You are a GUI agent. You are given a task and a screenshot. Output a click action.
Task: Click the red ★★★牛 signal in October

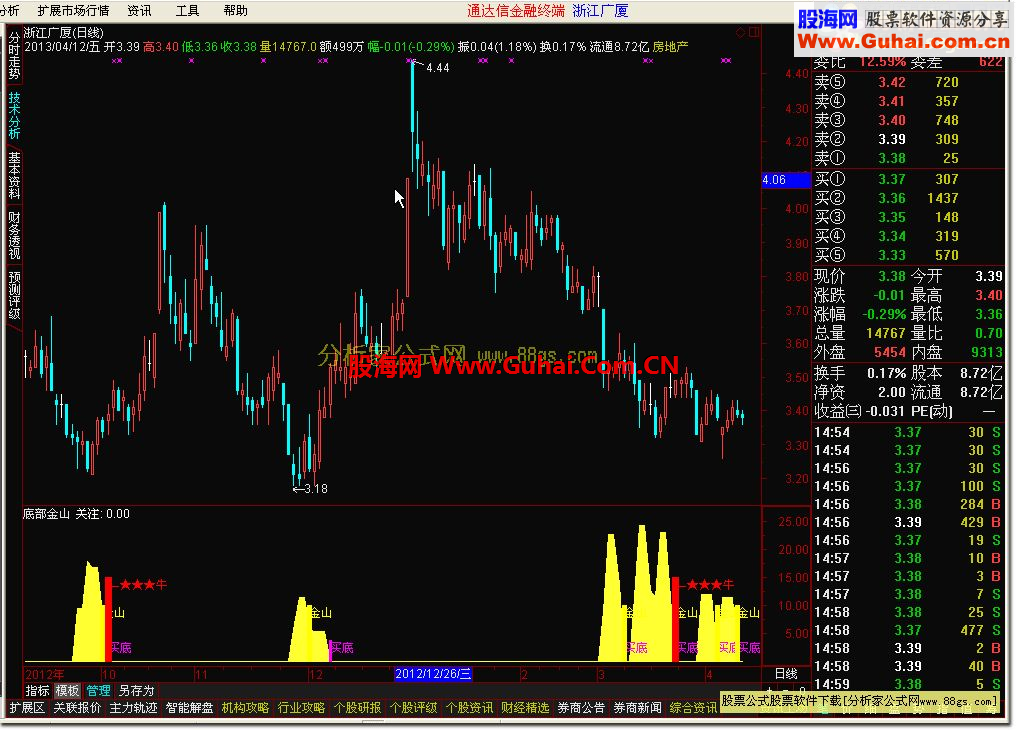point(143,585)
